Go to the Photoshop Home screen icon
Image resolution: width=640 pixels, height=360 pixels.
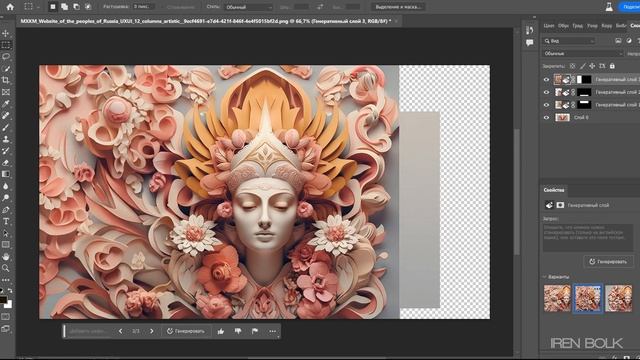(10, 7)
